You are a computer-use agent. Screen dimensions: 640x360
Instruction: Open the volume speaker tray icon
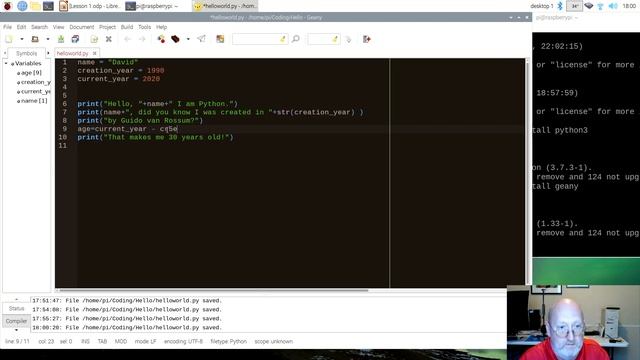pyautogui.click(x=613, y=6)
